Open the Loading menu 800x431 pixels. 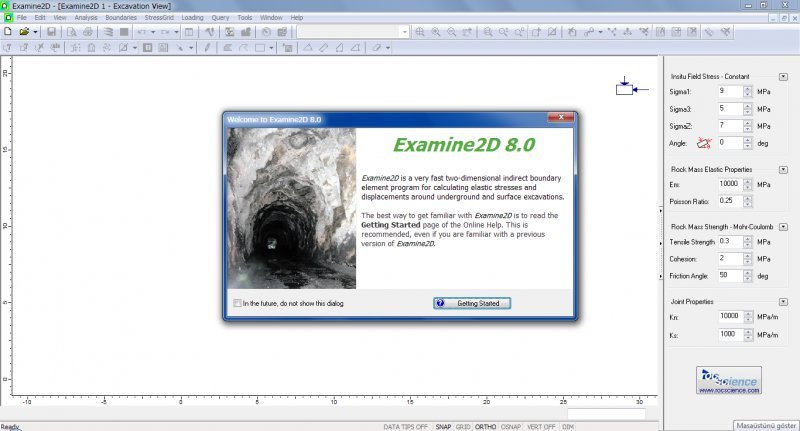coord(192,17)
